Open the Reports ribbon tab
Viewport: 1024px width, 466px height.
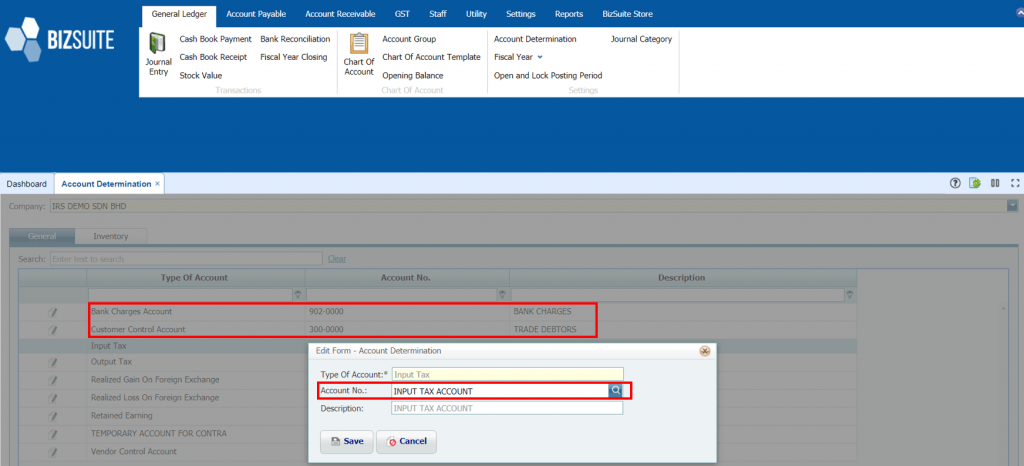569,14
